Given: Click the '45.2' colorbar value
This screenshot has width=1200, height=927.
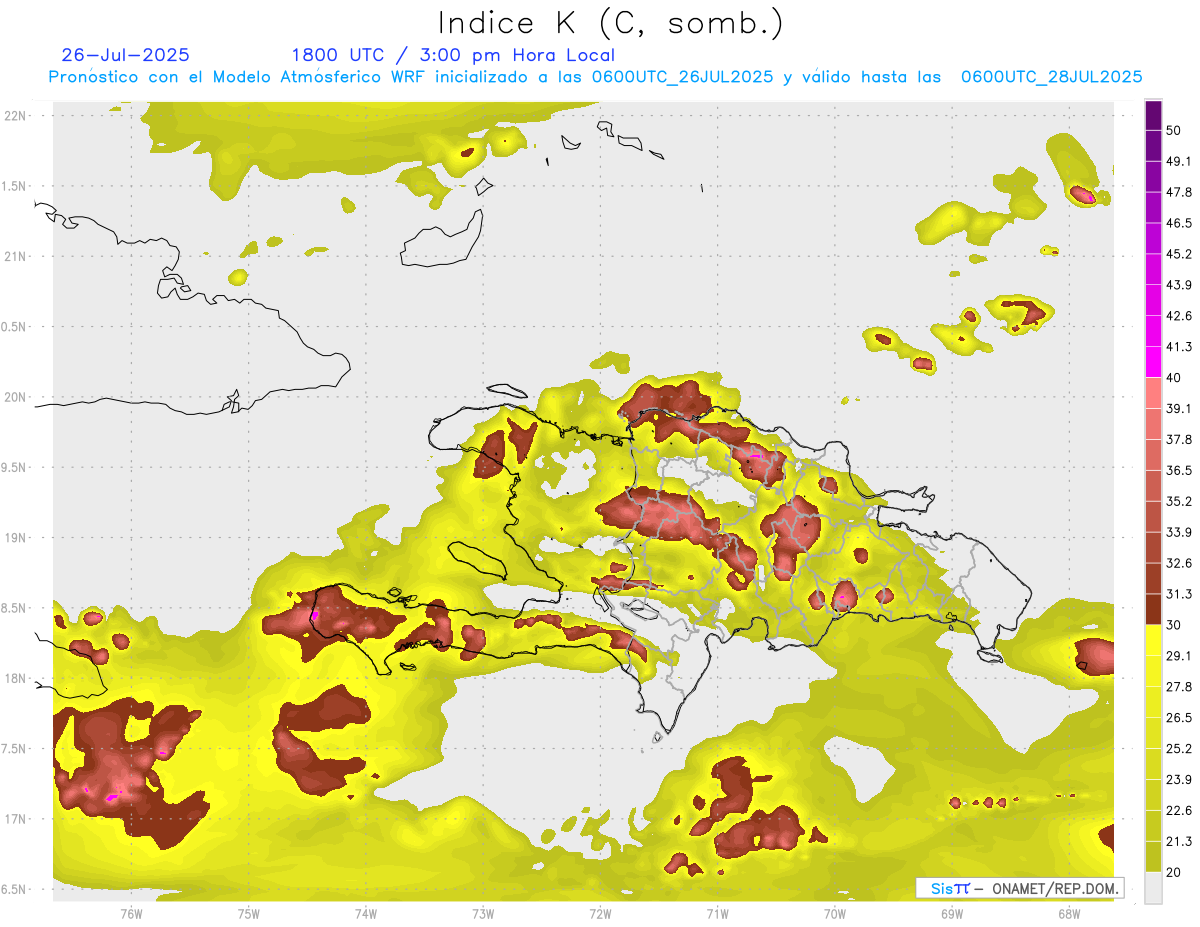Looking at the screenshot, I should [x=1179, y=254].
